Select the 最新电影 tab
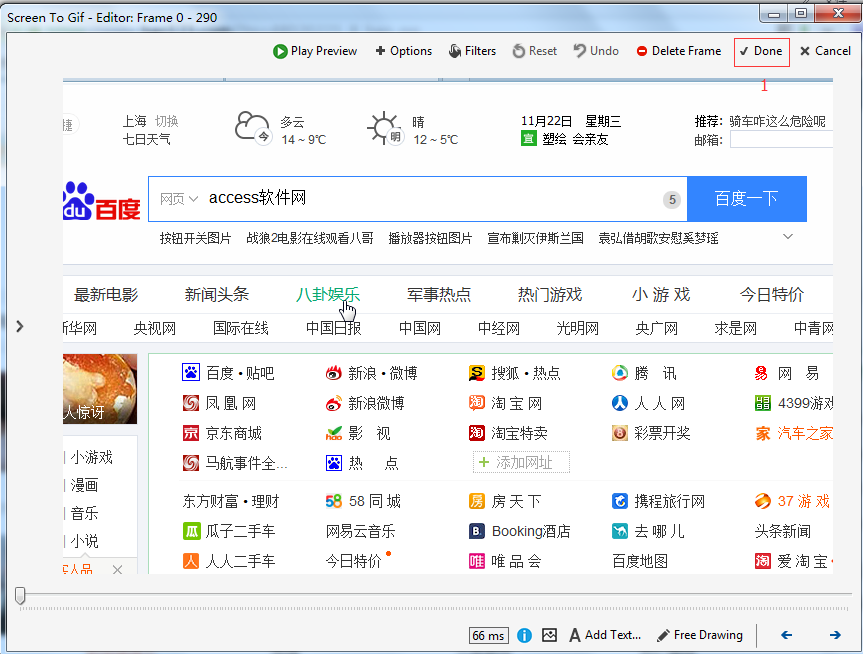Screen dimensions: 863x654 tap(106, 295)
